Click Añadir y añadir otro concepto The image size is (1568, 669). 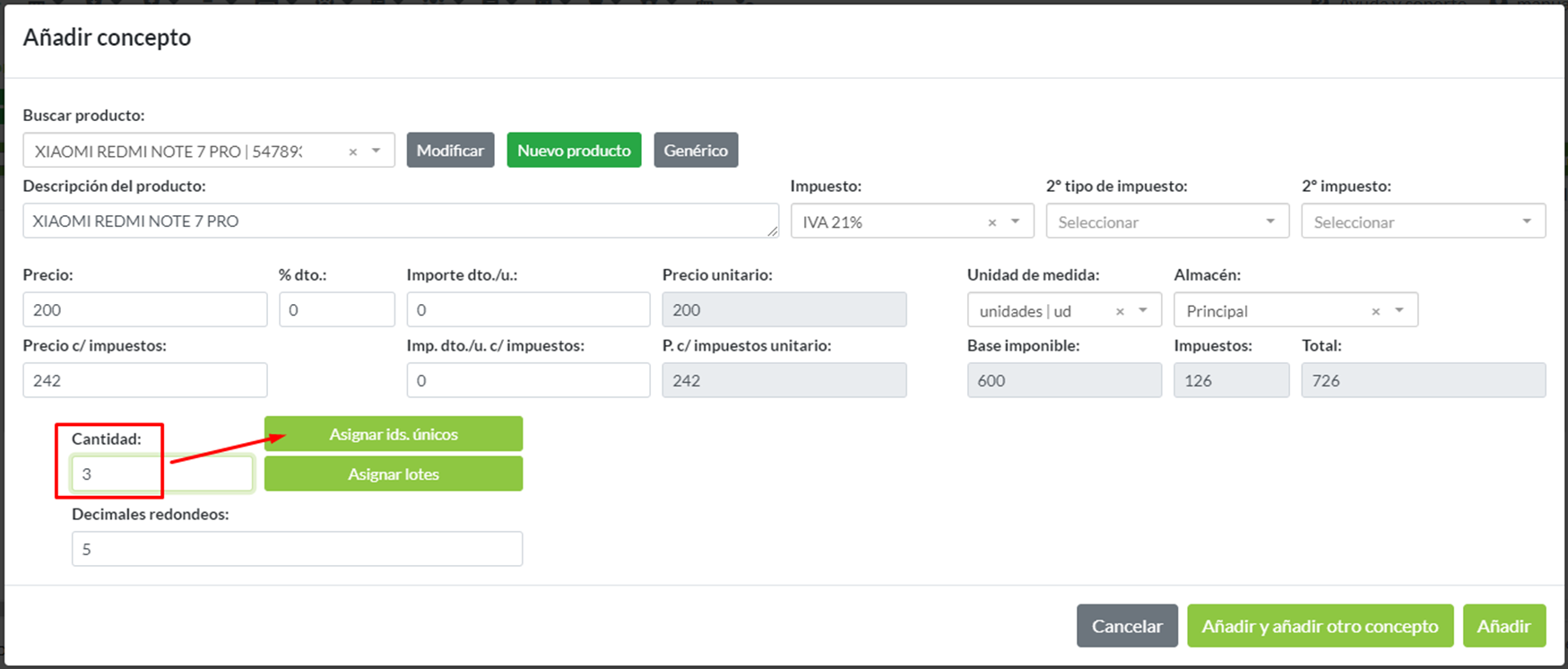coord(1320,626)
